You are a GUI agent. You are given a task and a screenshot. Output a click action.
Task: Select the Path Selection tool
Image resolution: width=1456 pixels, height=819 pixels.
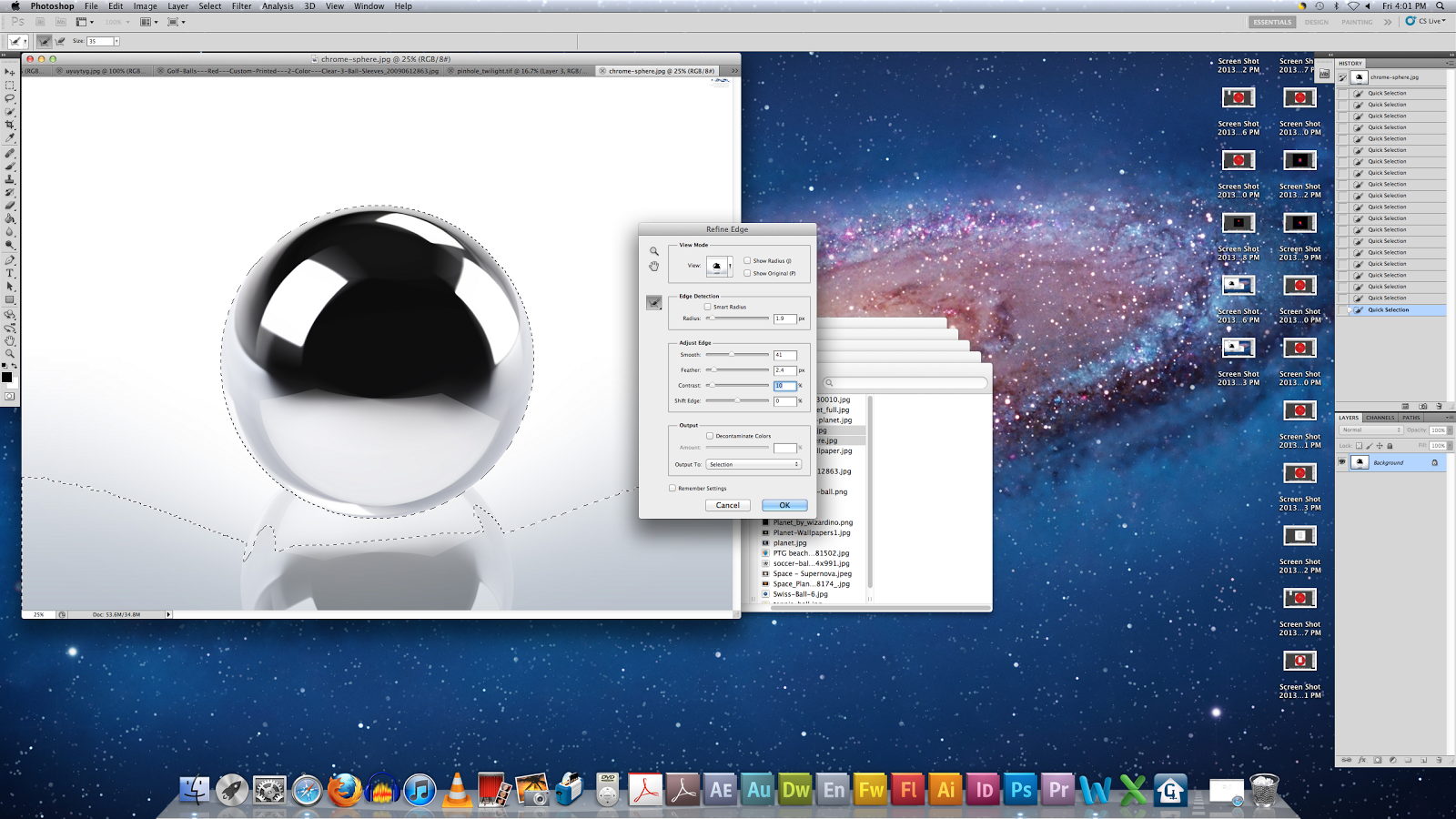[x=10, y=287]
